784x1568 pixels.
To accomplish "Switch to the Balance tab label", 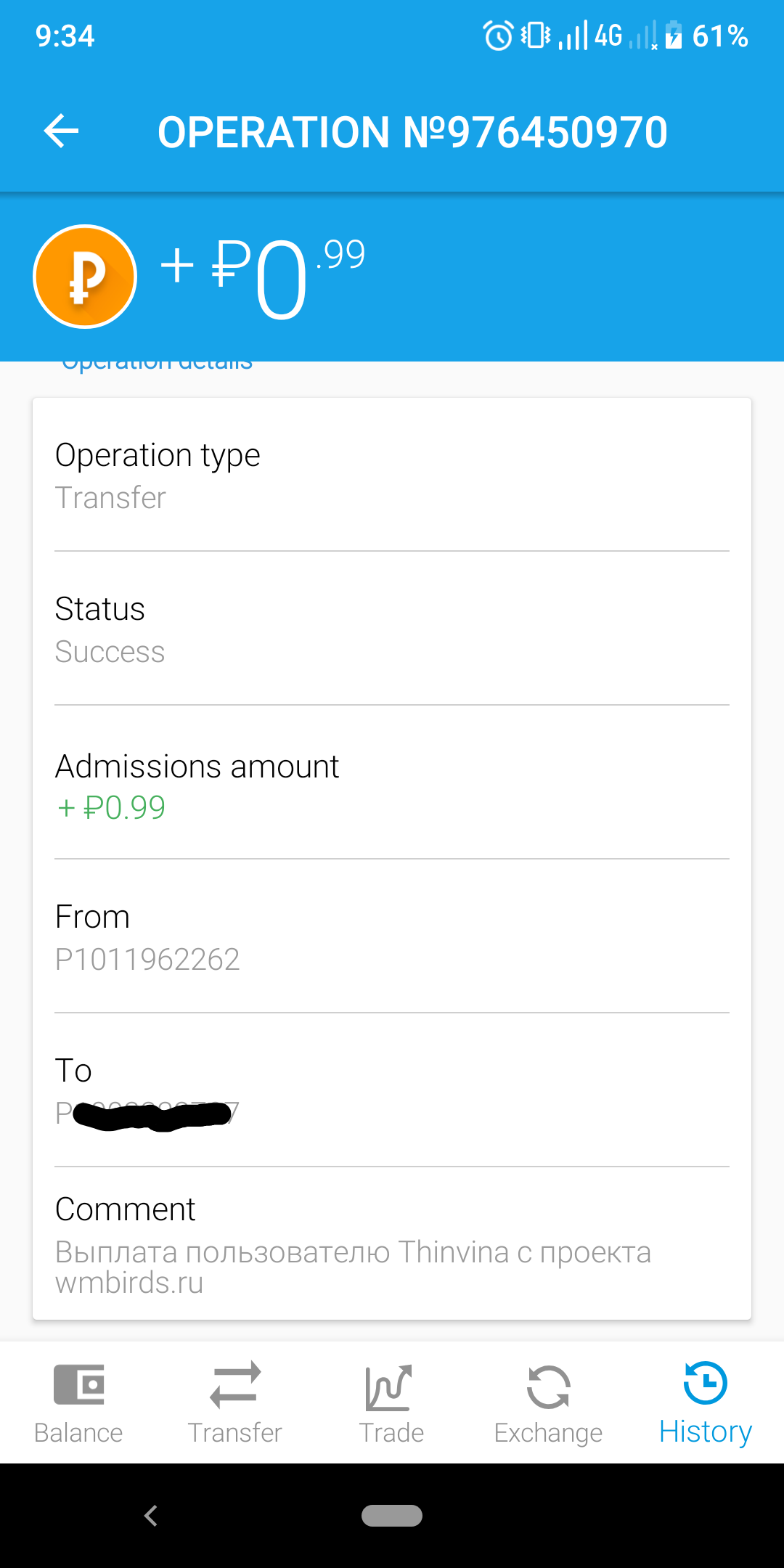I will click(78, 1433).
